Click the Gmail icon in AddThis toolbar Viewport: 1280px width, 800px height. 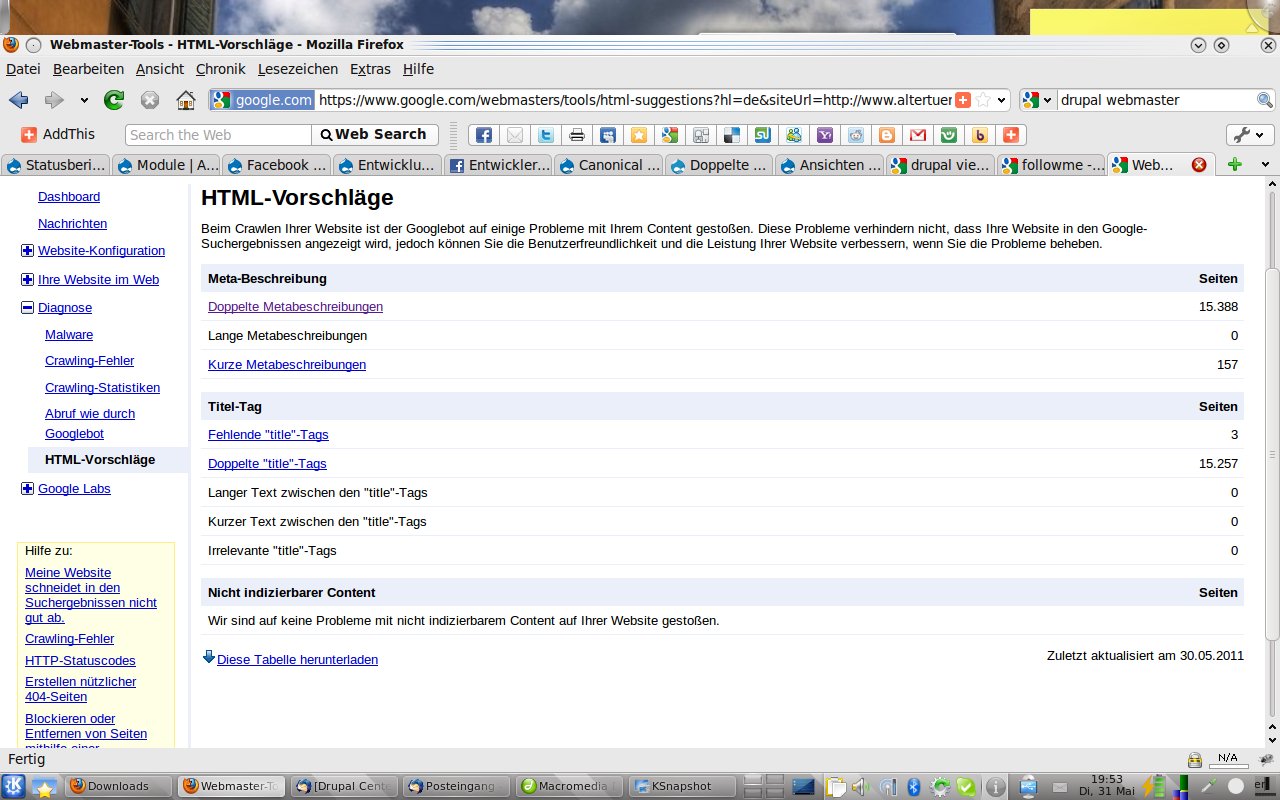pos(917,135)
